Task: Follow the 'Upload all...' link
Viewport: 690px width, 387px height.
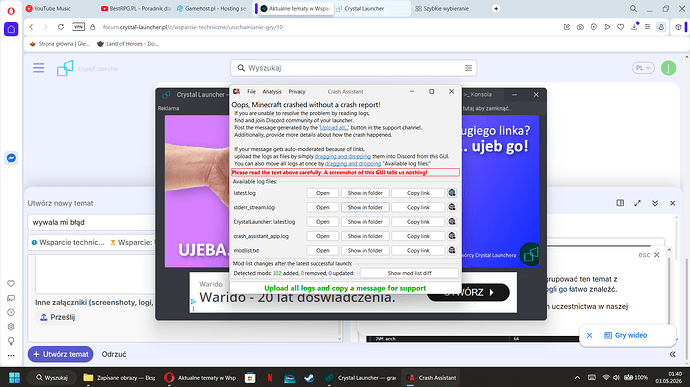Action: click(334, 128)
